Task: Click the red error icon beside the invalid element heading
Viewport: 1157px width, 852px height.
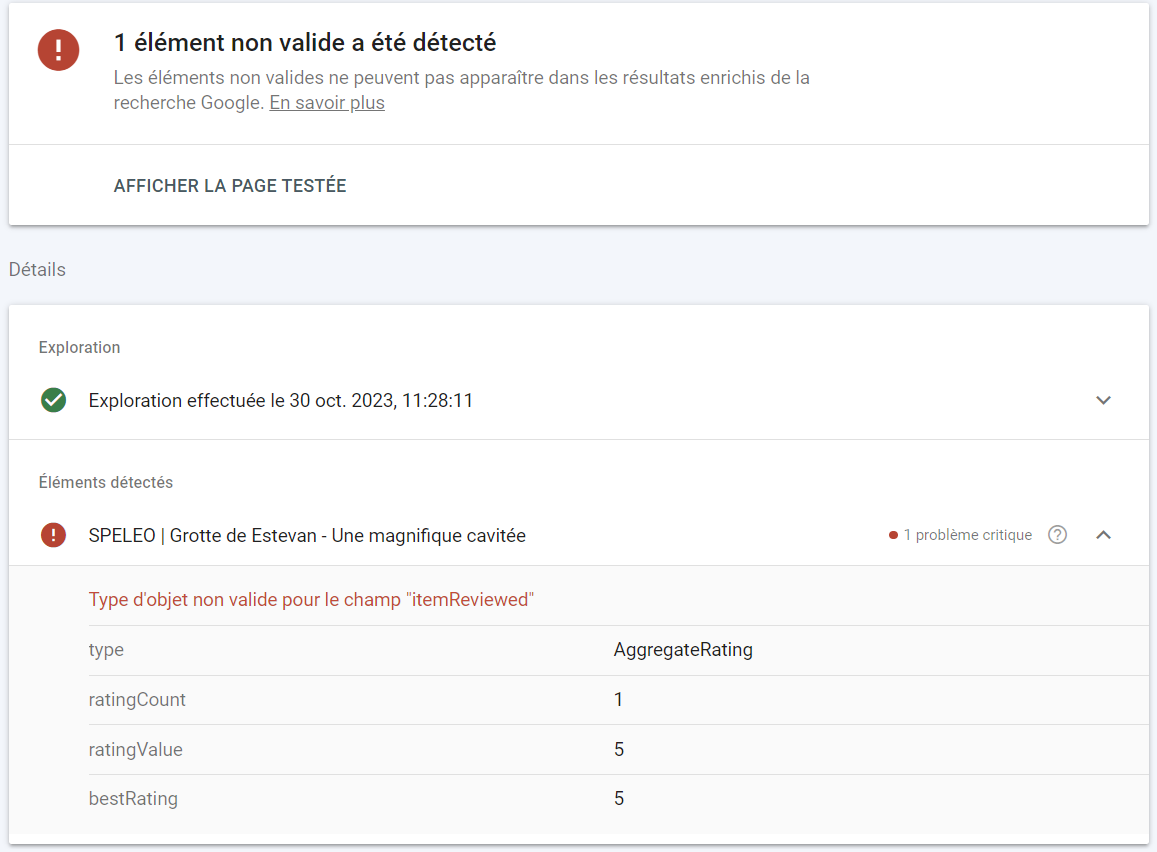Action: 58,50
